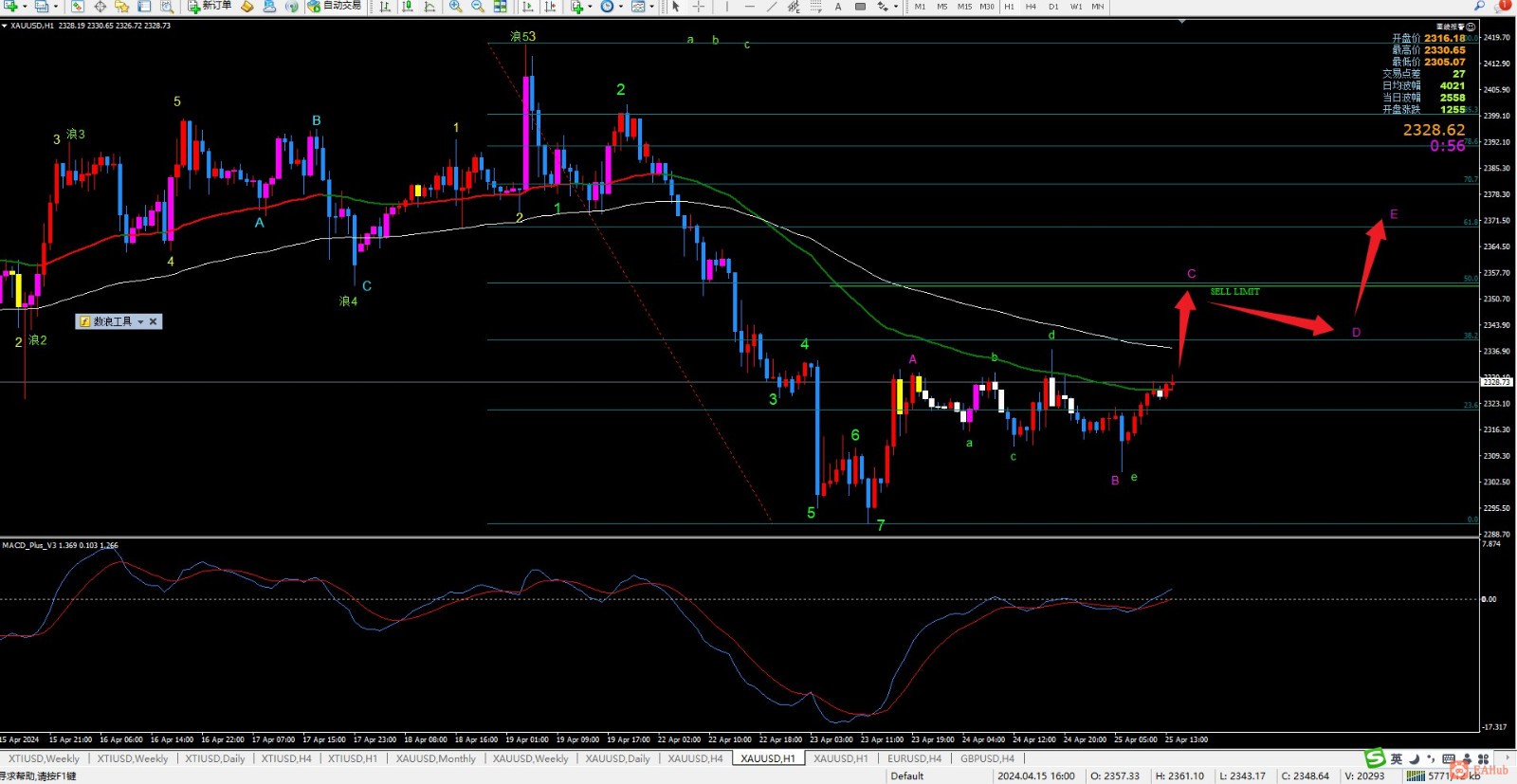This screenshot has width=1517, height=784.
Task: Select the Arrows drawing tool
Action: tap(883, 7)
